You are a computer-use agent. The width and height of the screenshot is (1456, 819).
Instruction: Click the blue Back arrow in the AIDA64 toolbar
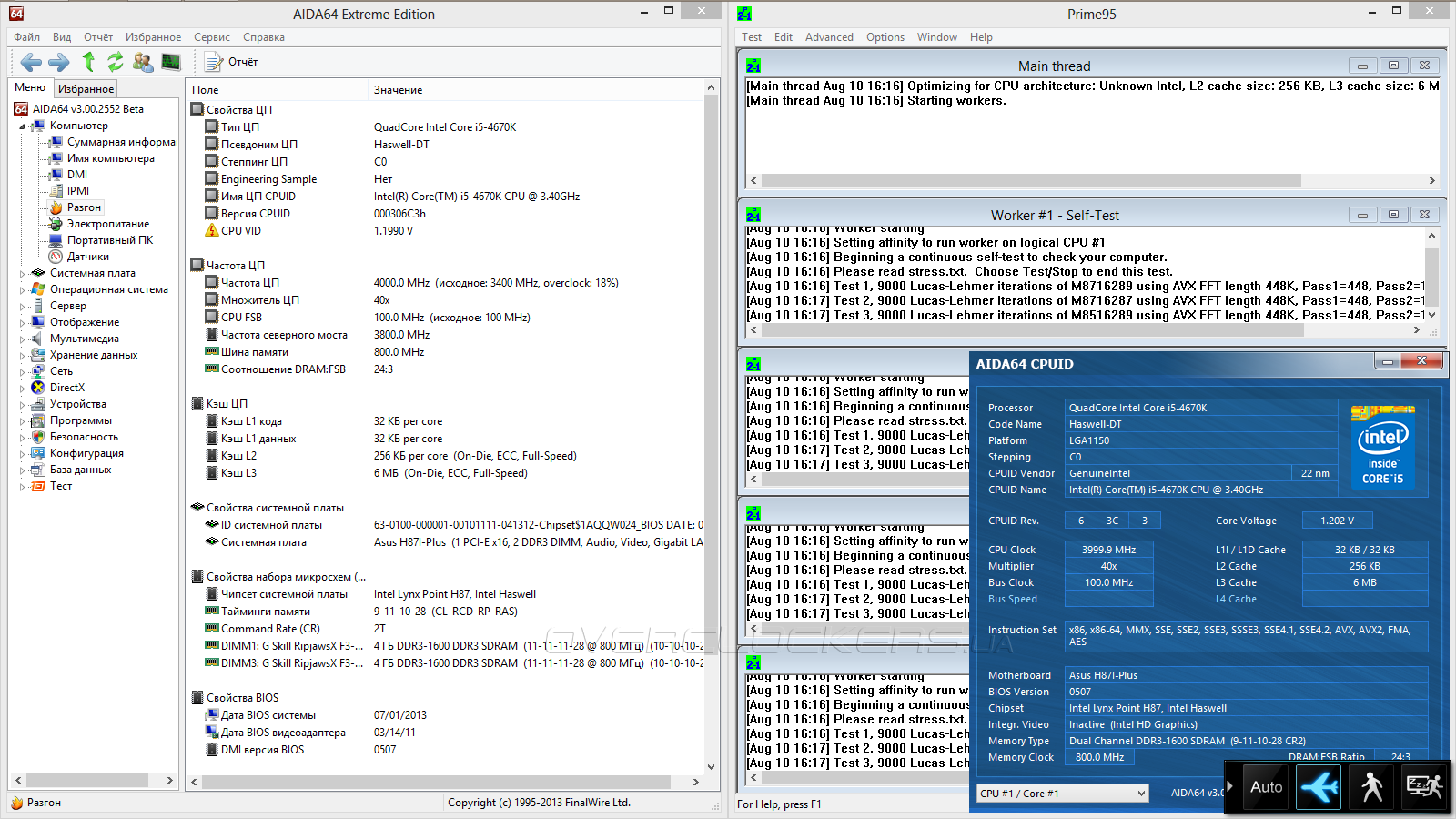click(31, 62)
